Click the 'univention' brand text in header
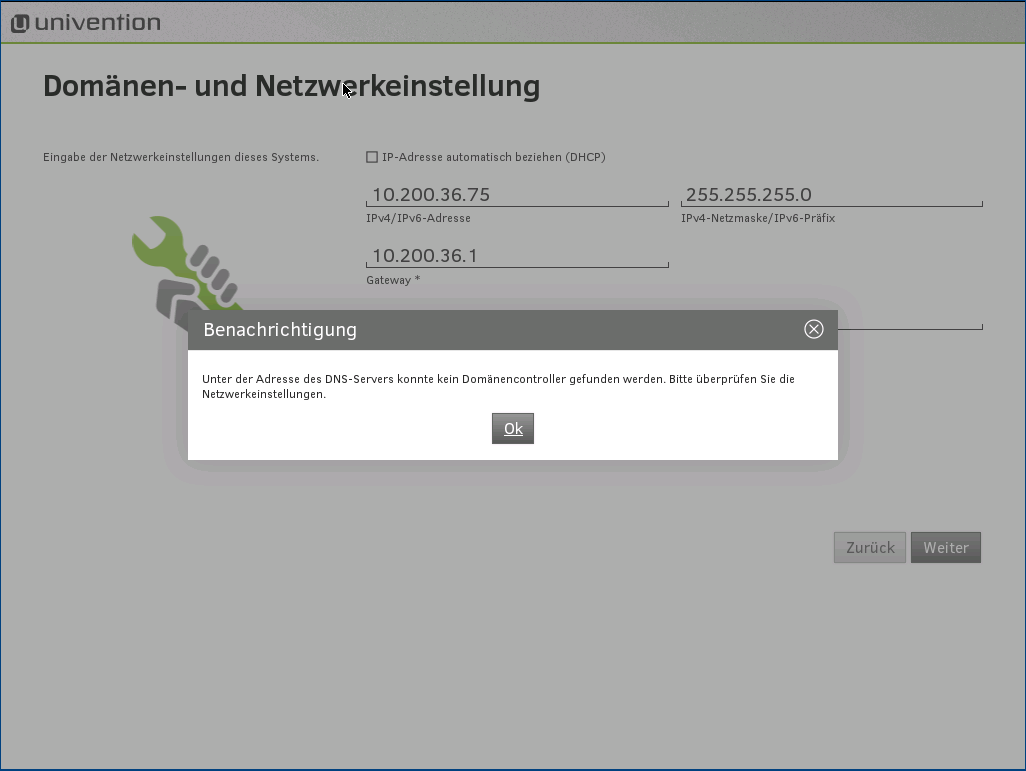Screen dimensions: 1026x771 click(97, 23)
